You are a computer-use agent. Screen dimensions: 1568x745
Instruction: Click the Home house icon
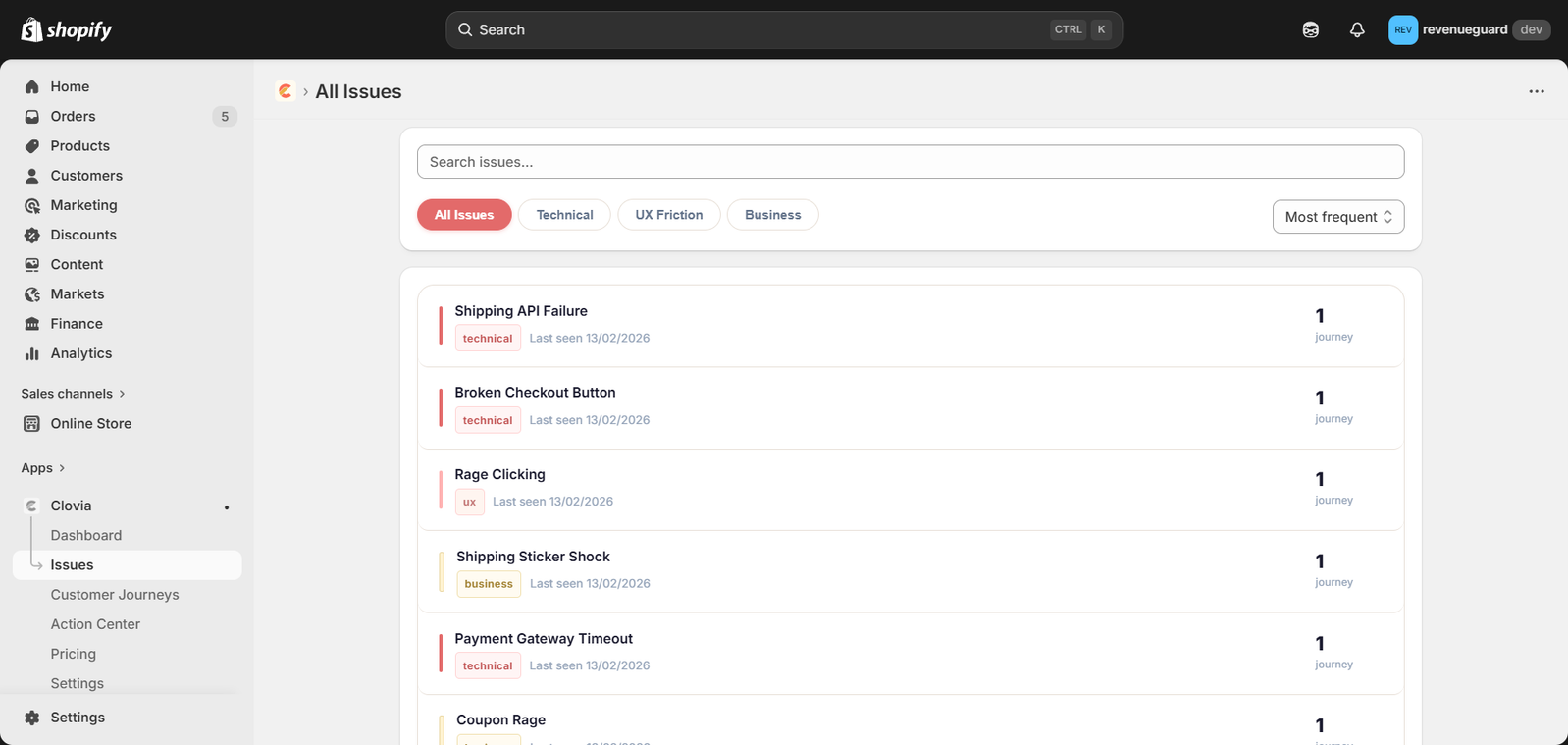[x=32, y=86]
